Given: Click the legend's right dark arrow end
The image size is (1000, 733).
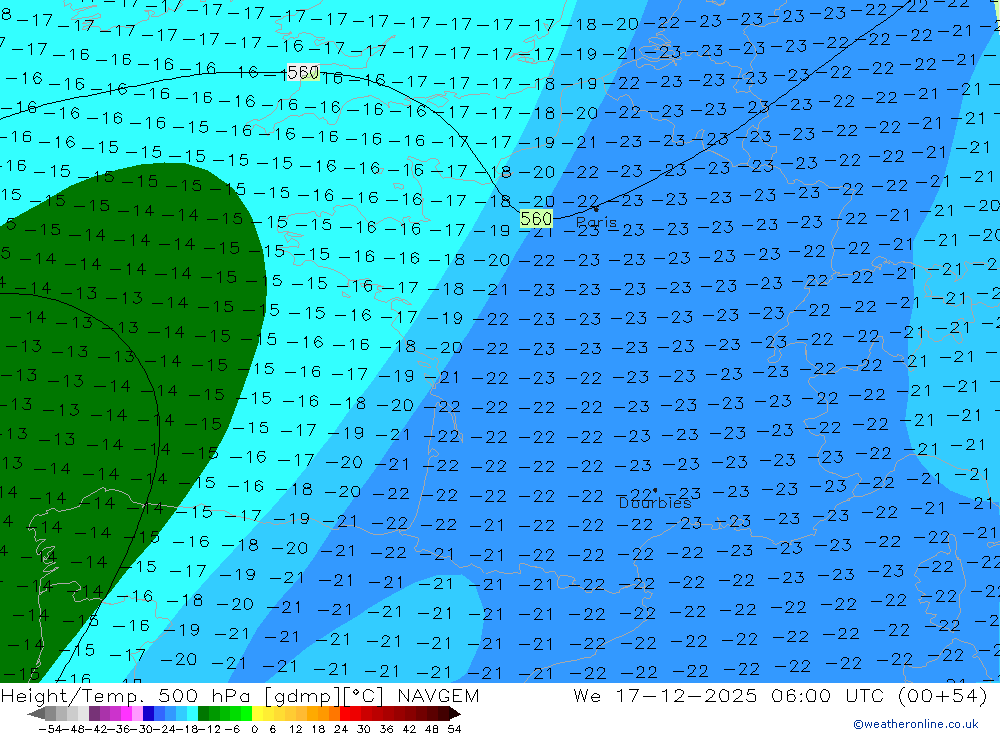Looking at the screenshot, I should [x=455, y=714].
